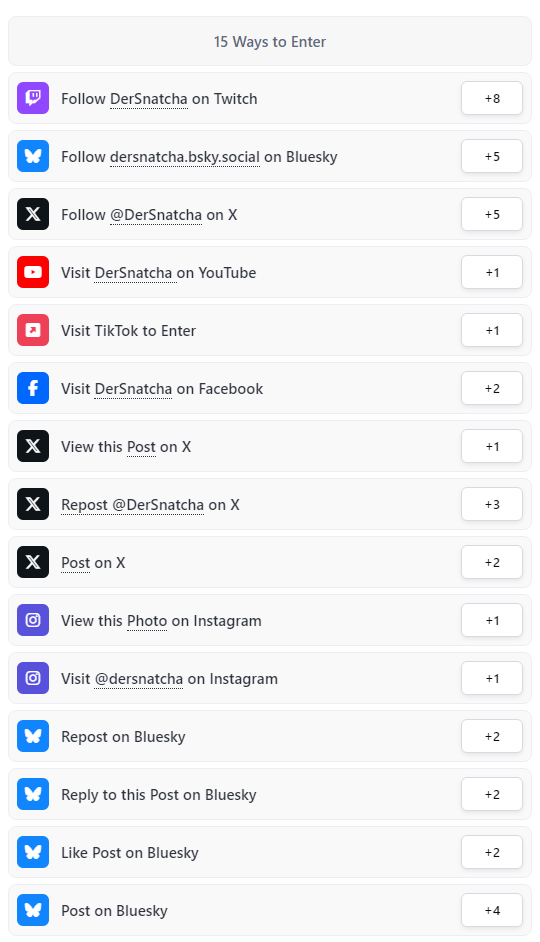
Task: Open View this Post on X entry
Action: click(x=270, y=446)
